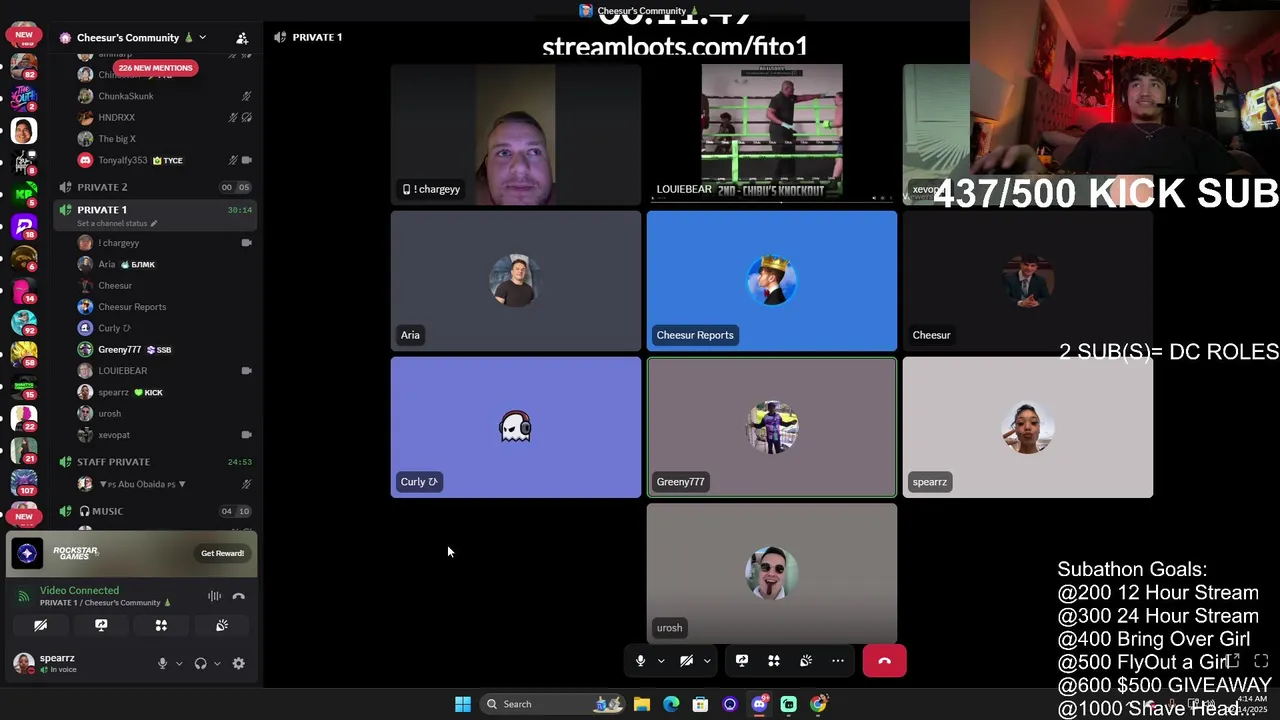This screenshot has width=1280, height=720.
Task: Click noise suppression waveform icon
Action: pos(214,596)
